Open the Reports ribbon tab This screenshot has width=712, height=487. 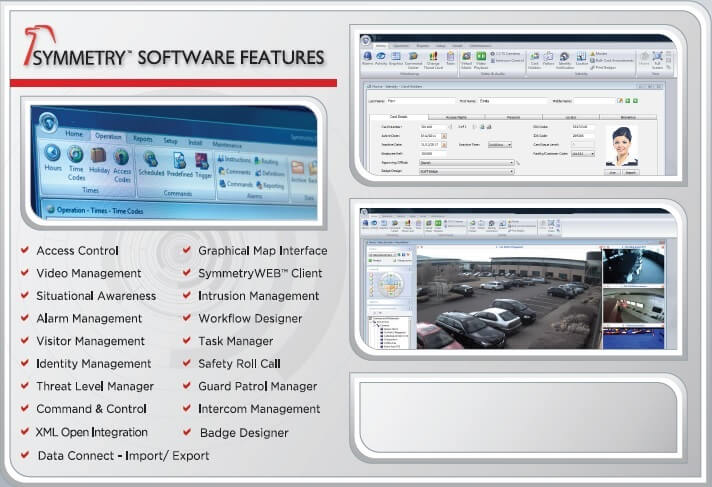[143, 139]
